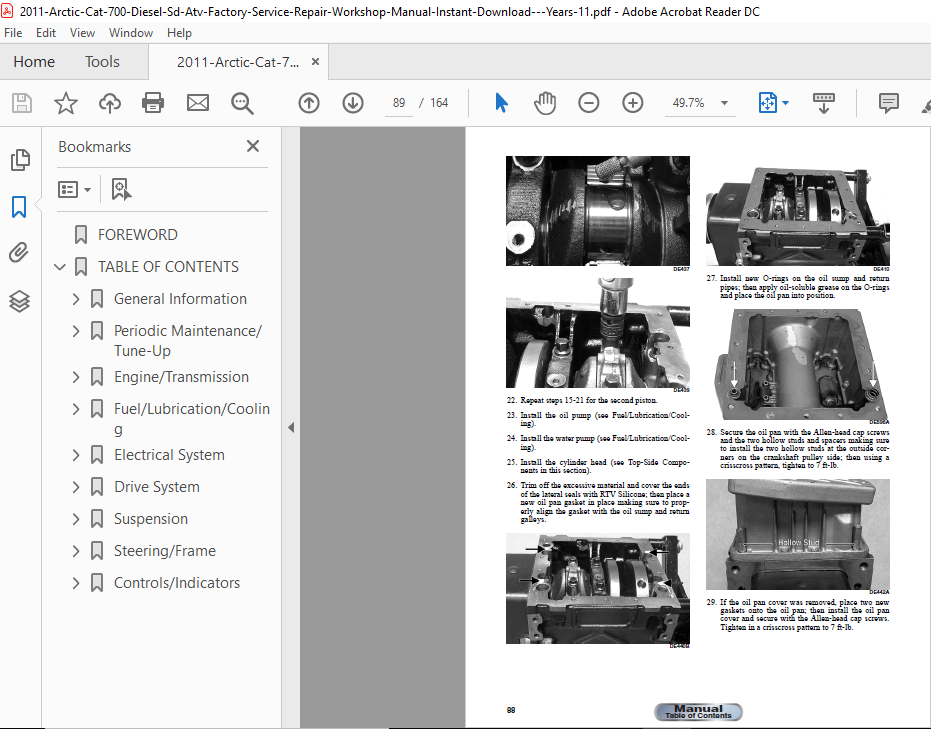Expand the Steering/Frame bookmark
Screen dimensions: 931x729
coord(76,551)
